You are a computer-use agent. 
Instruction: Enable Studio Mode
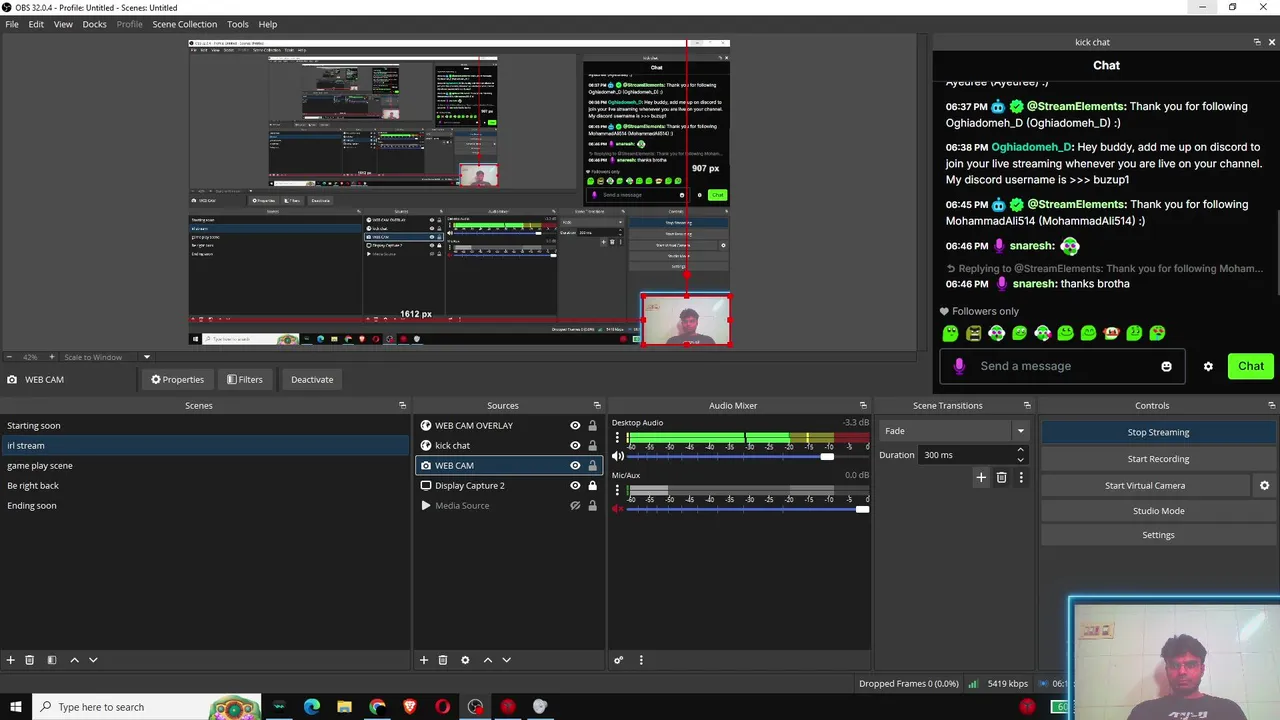tap(1158, 511)
